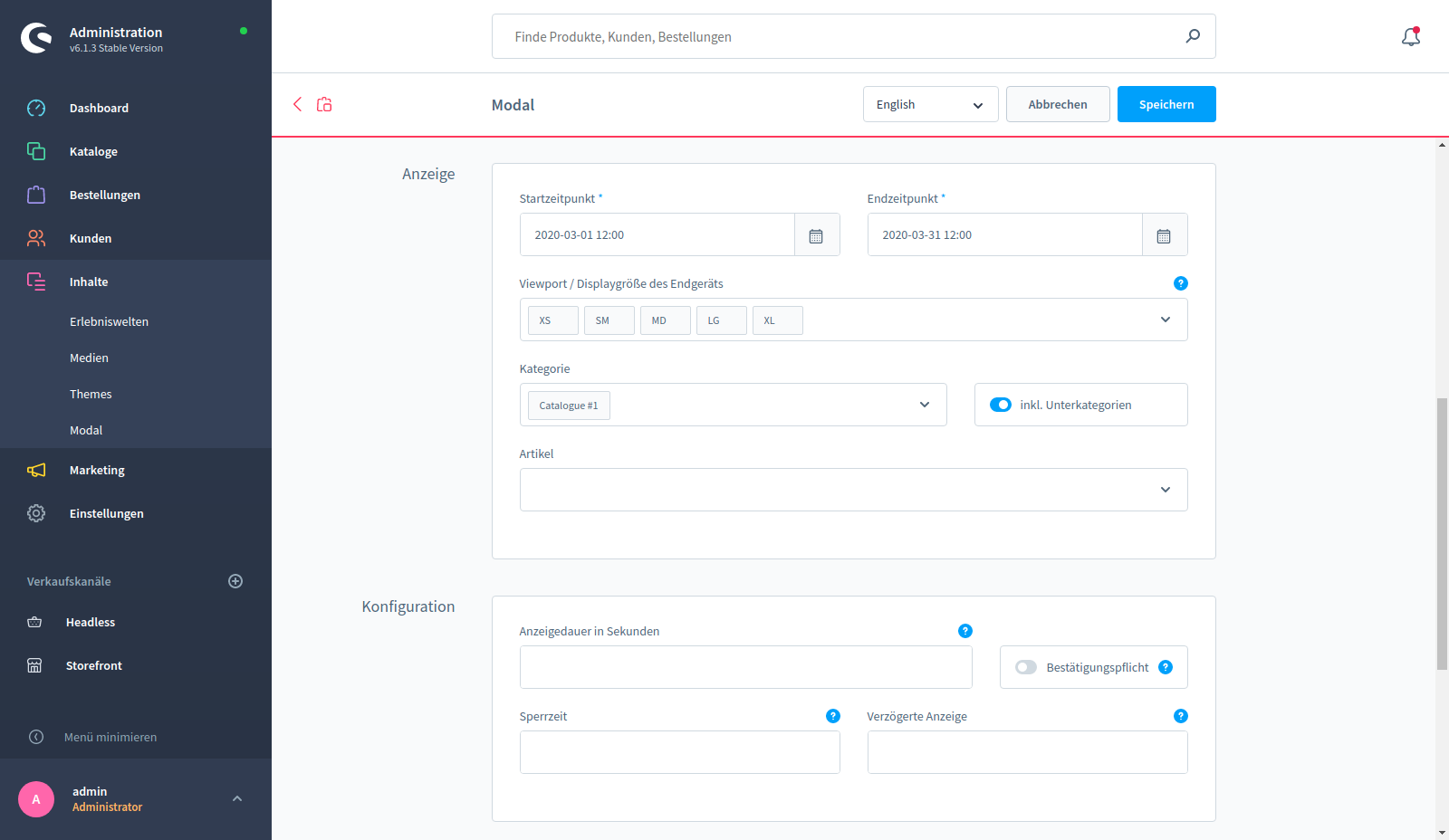
Task: Click the notification bell icon
Action: pos(1410,37)
